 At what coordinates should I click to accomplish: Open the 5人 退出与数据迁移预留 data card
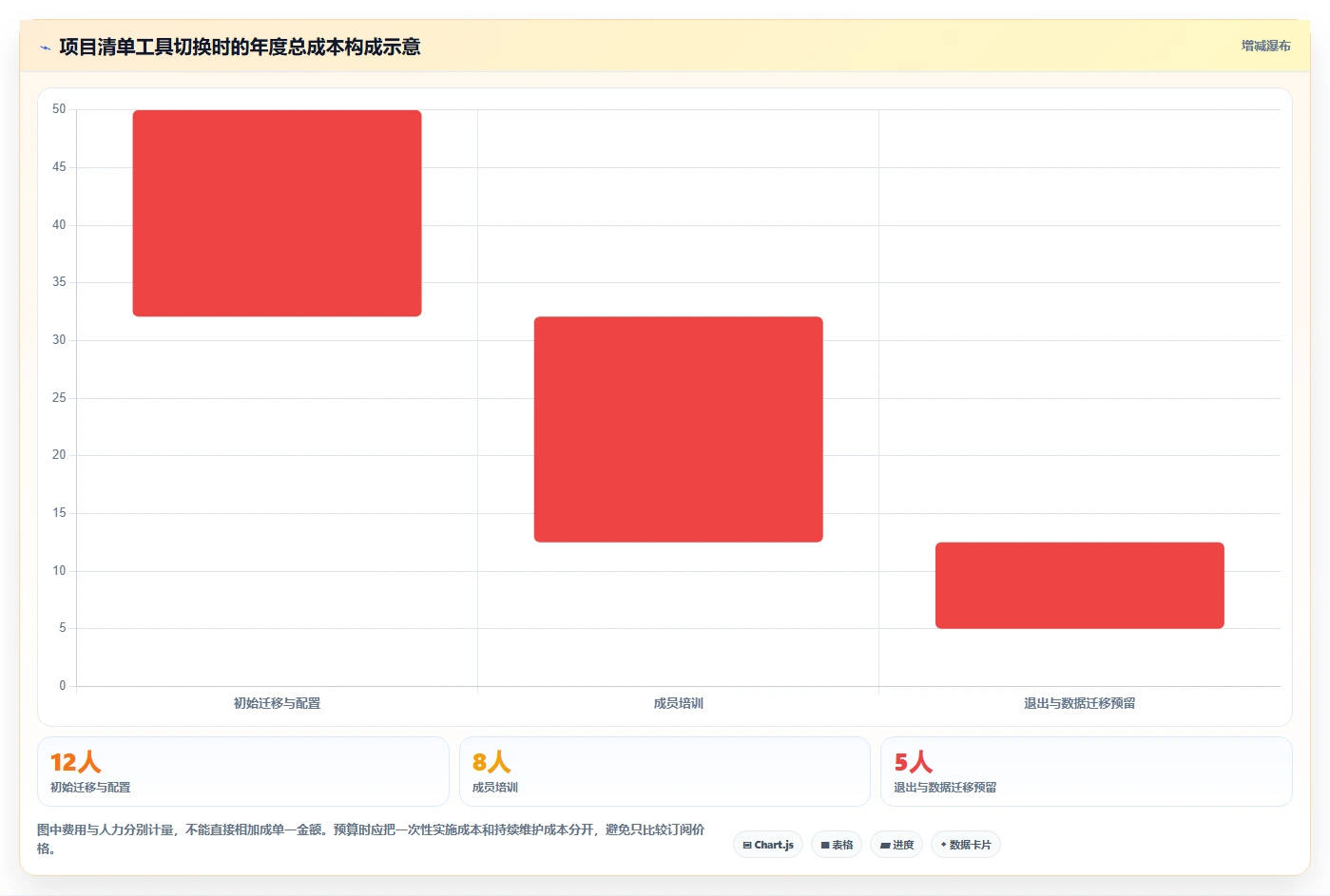click(1086, 772)
